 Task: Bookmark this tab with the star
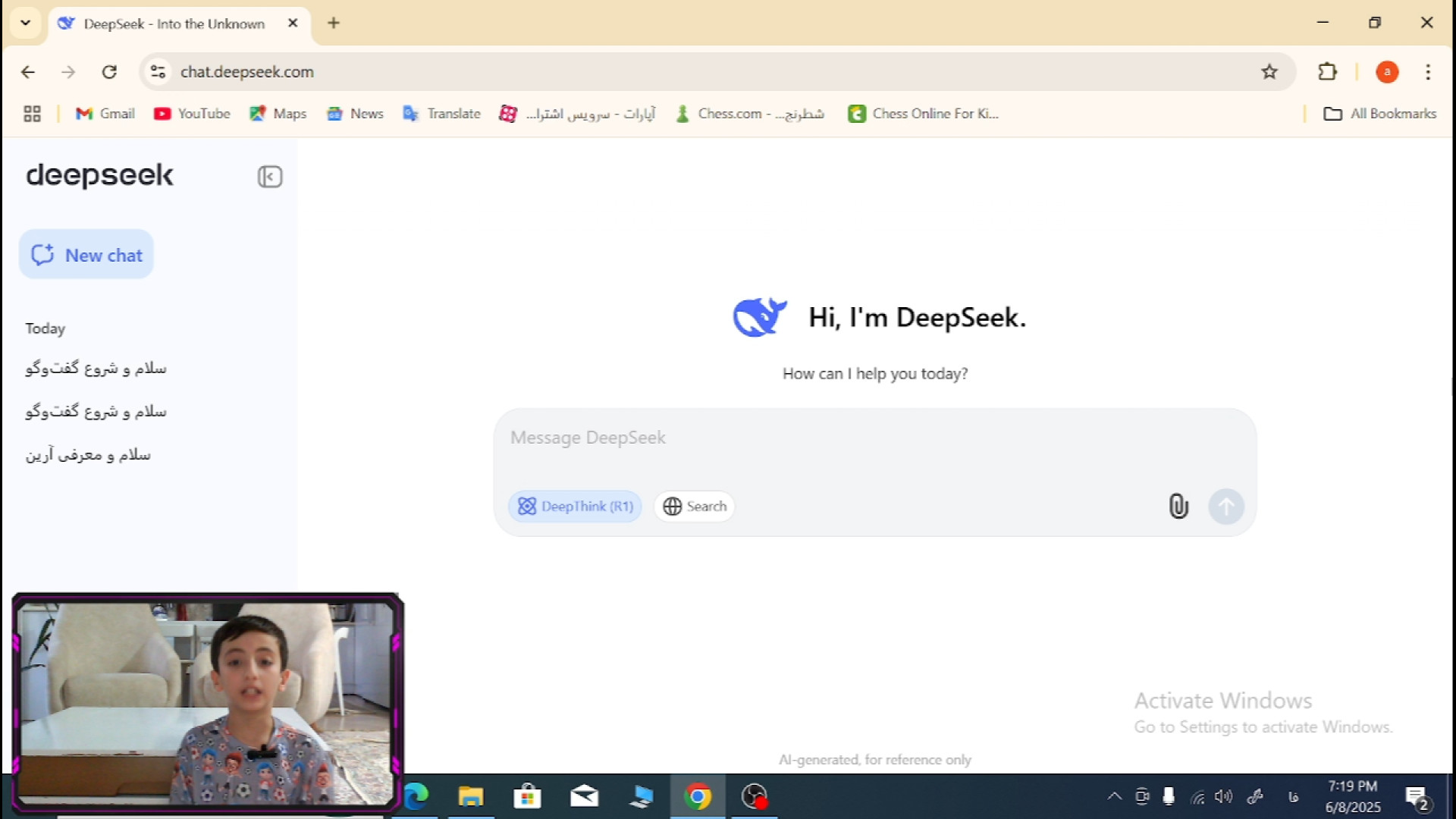click(1269, 72)
